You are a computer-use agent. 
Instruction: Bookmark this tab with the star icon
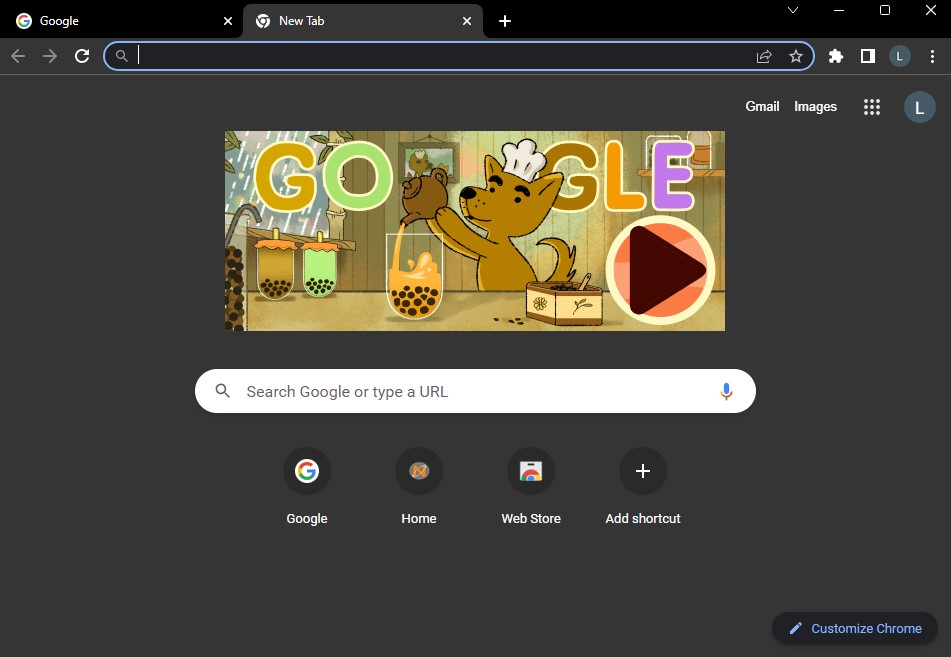(796, 56)
